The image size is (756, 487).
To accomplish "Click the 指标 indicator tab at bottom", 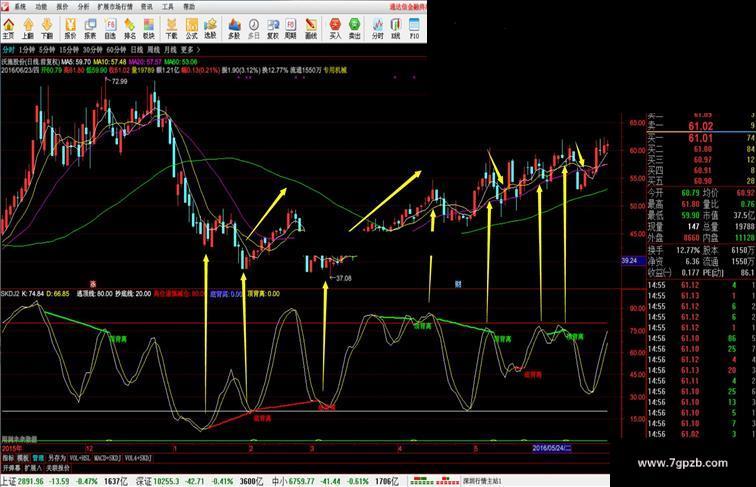I will 8,458.
